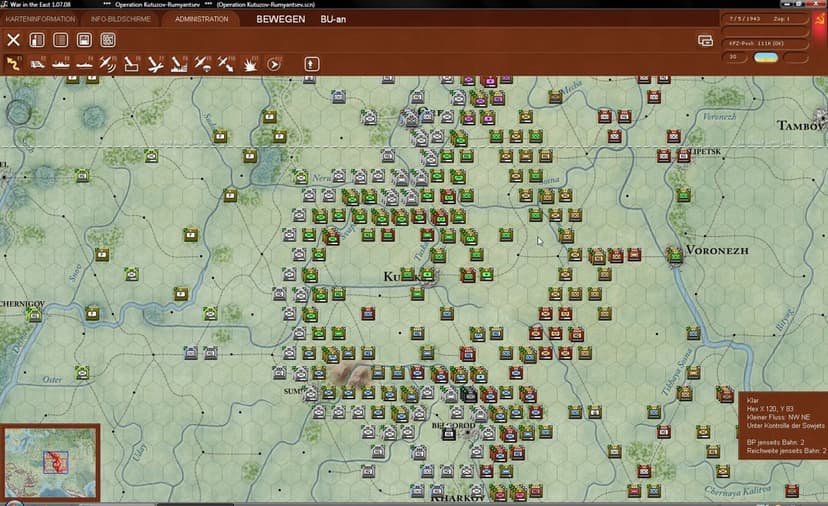Viewport: 828px width, 506px height.
Task: Click the KFZ-Pool vehicle count field
Action: pyautogui.click(x=765, y=43)
